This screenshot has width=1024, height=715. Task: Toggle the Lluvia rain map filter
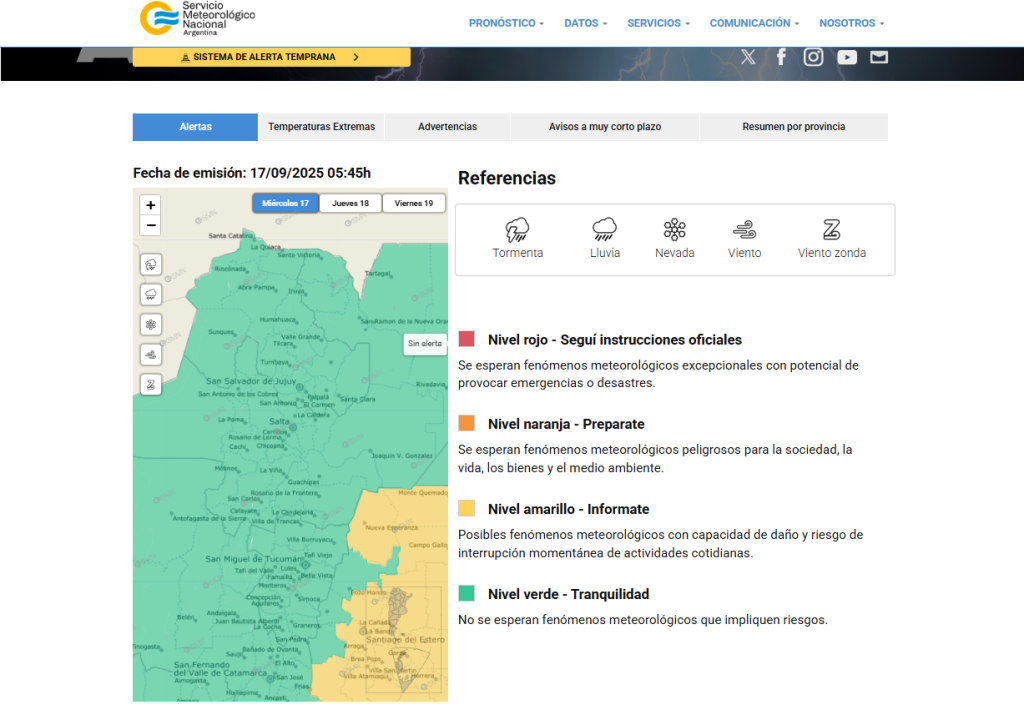[x=151, y=294]
